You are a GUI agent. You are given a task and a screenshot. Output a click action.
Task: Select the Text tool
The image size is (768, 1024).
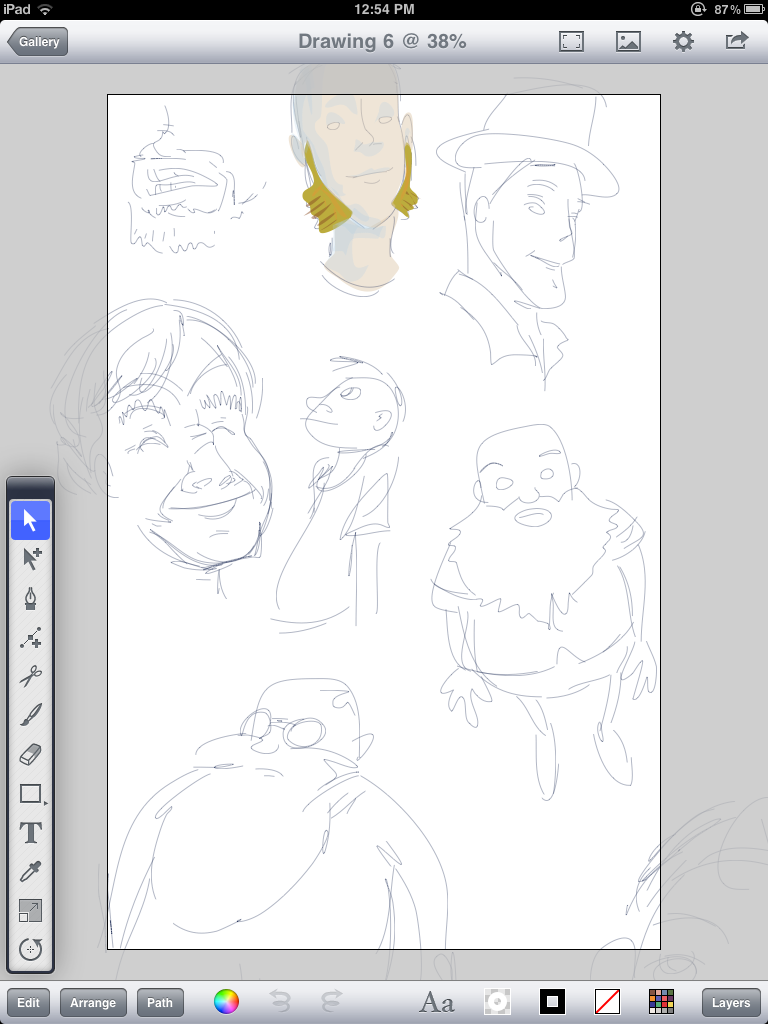click(x=30, y=832)
